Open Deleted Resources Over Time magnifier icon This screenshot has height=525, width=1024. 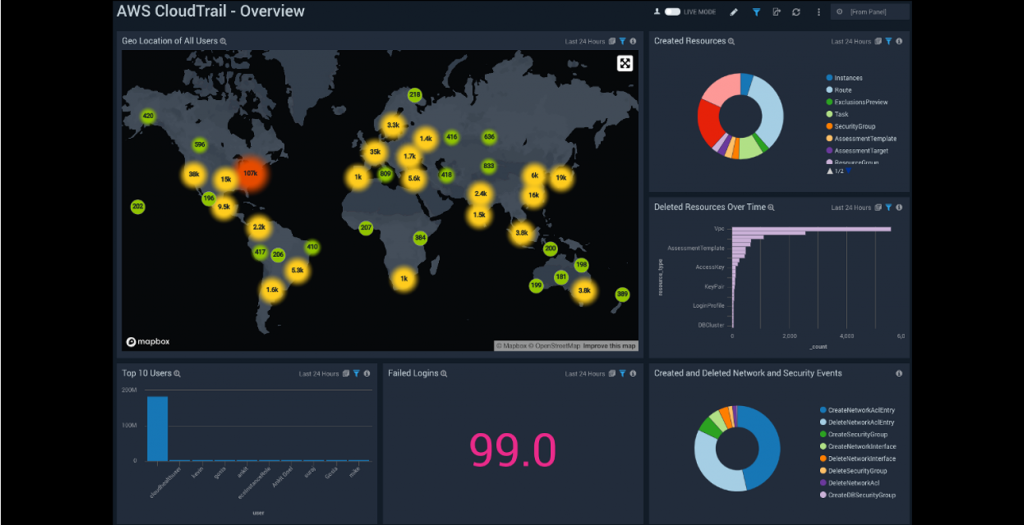coord(771,207)
